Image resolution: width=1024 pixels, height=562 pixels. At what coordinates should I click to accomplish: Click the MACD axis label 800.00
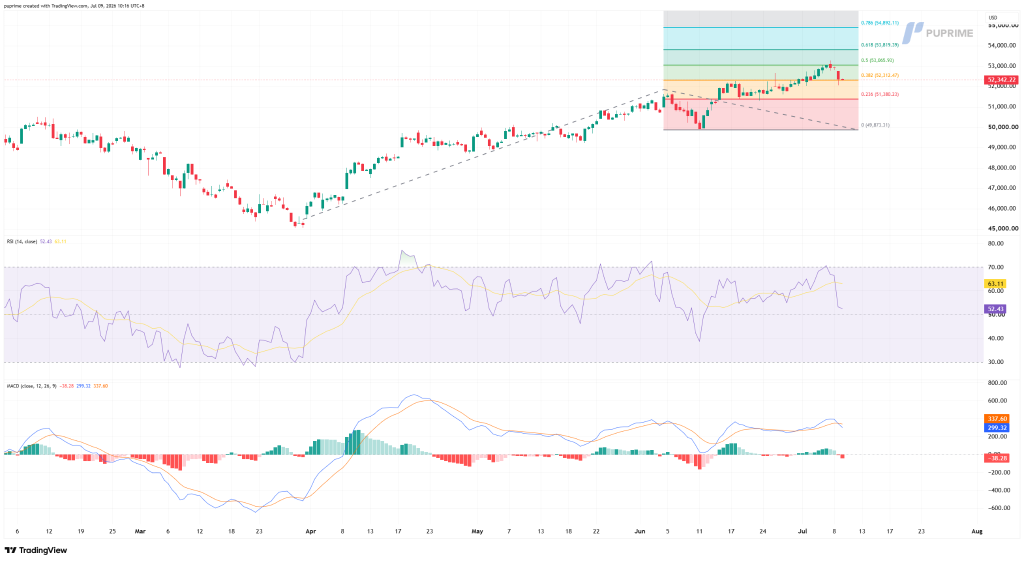pos(998,382)
